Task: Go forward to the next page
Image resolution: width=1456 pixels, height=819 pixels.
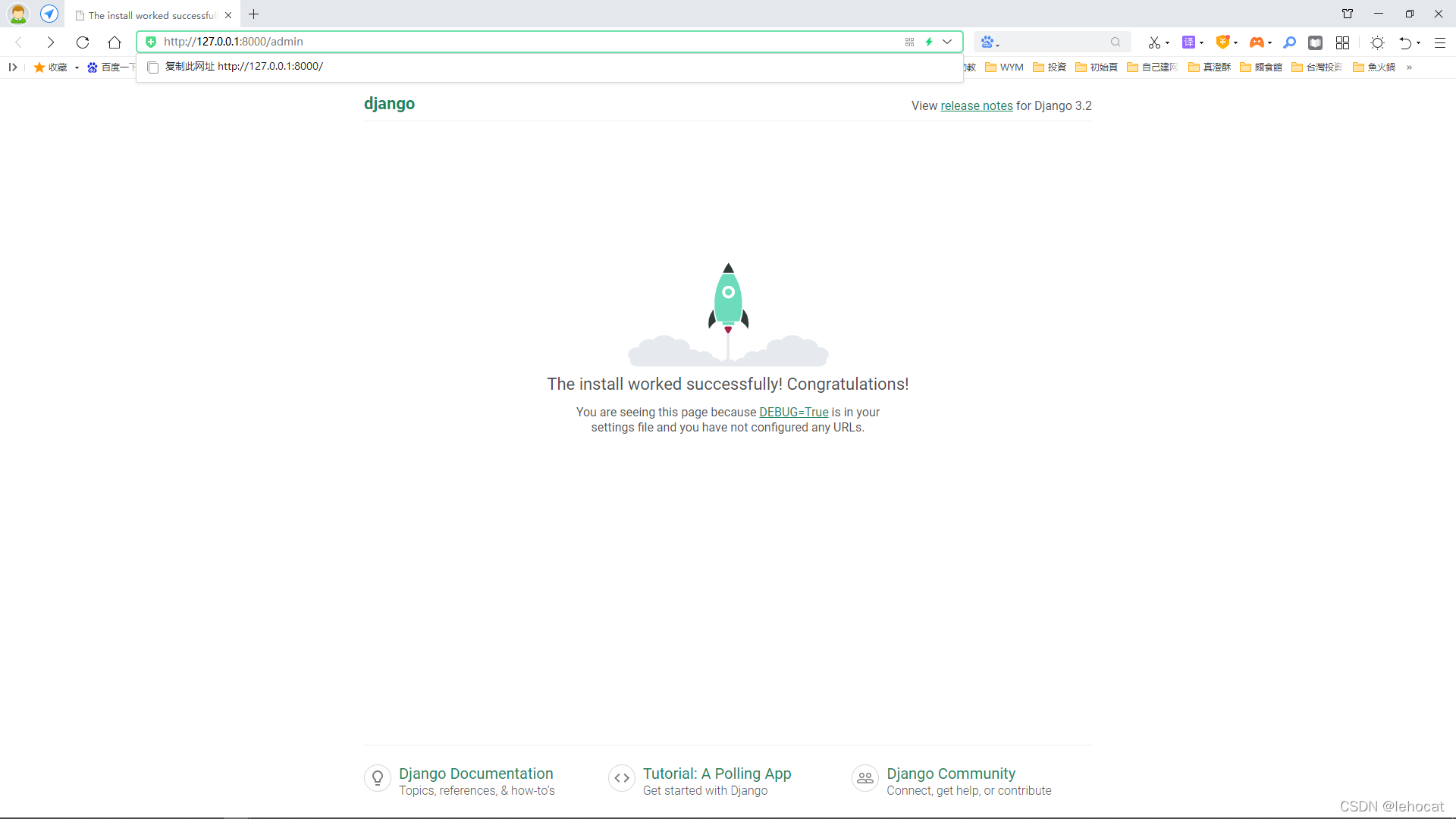Action: click(x=51, y=42)
